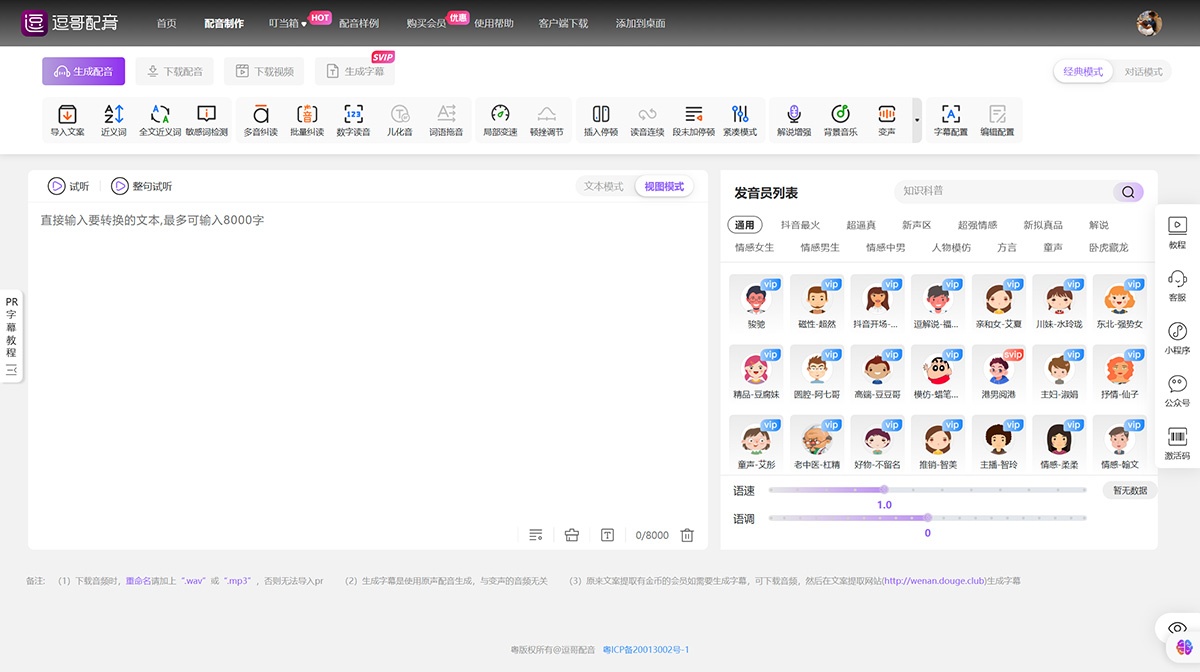
Task: Open the 背景音乐 background music tool
Action: pos(840,119)
